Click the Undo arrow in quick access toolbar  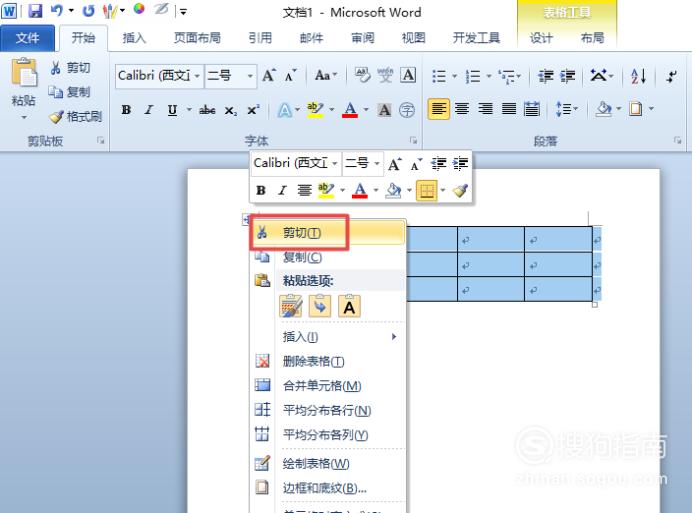tap(57, 10)
